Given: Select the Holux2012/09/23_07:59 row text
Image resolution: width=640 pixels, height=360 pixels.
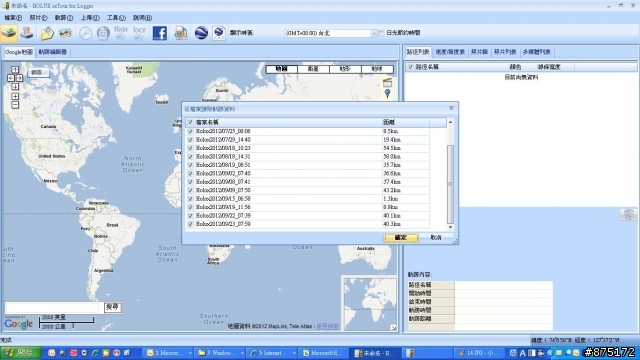Looking at the screenshot, I should click(223, 224).
